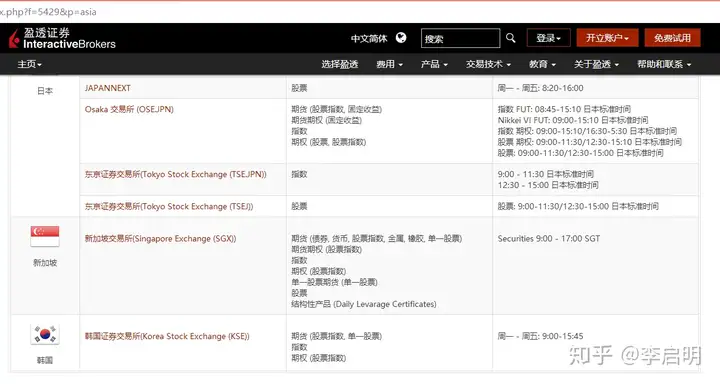Click the 指数 FUT: 08:45-15:10 hours line

[564, 109]
